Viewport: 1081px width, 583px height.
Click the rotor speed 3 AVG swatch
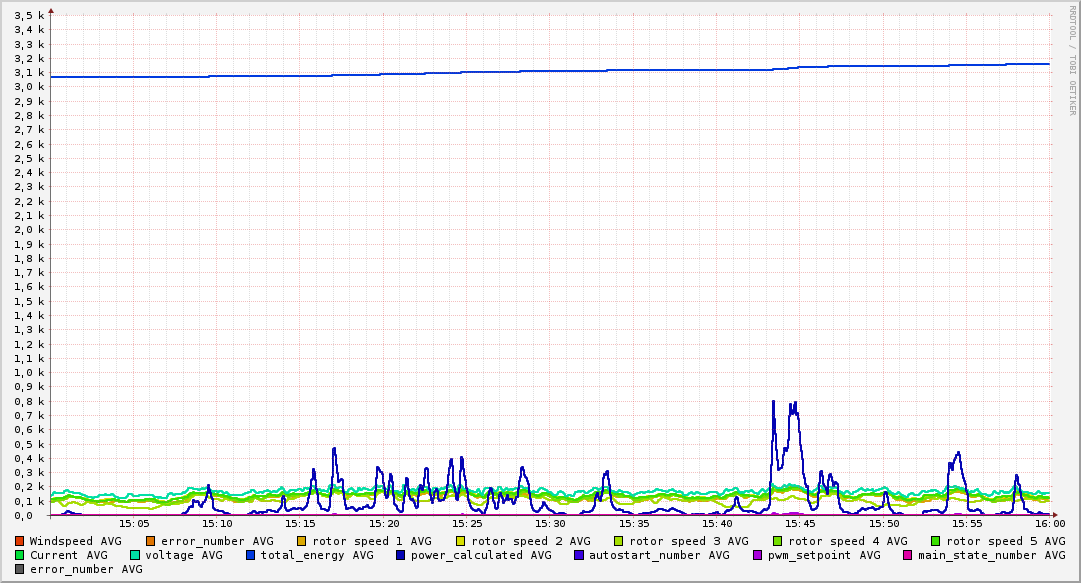(x=619, y=542)
